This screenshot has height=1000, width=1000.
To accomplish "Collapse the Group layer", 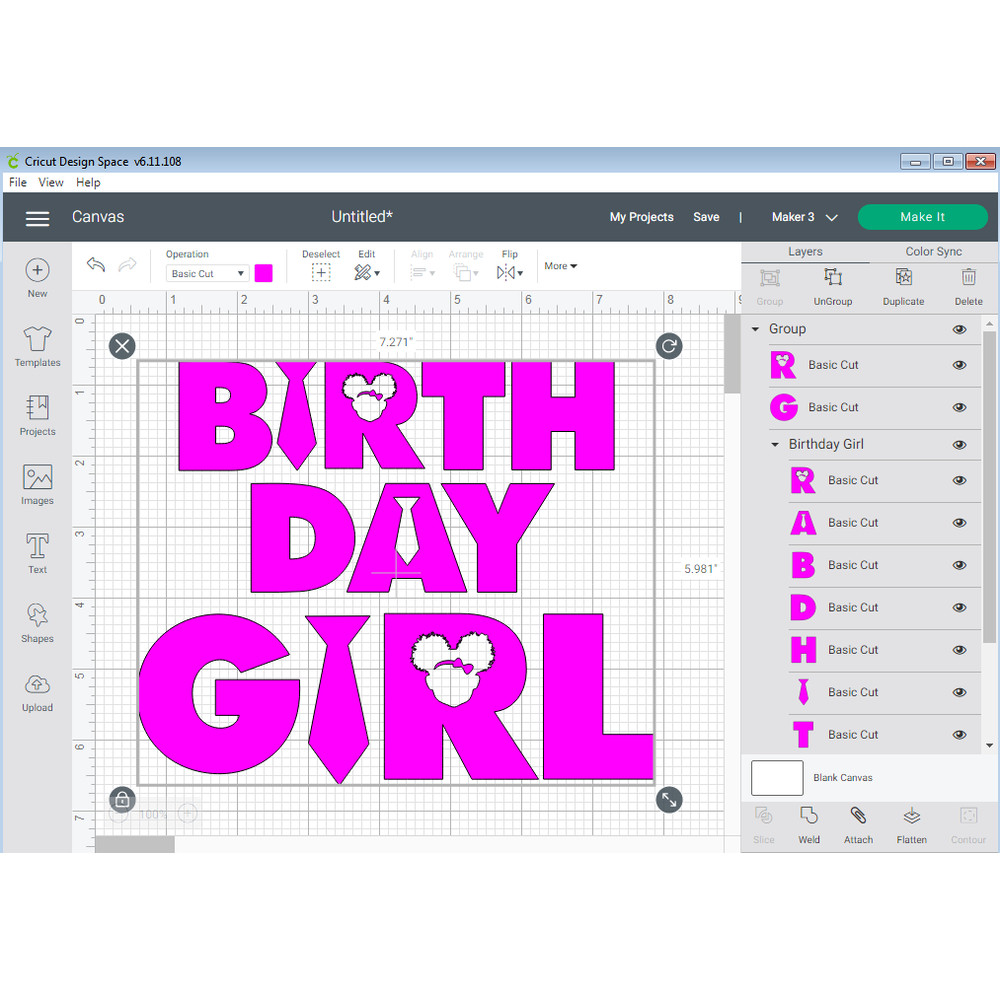I will click(x=755, y=328).
